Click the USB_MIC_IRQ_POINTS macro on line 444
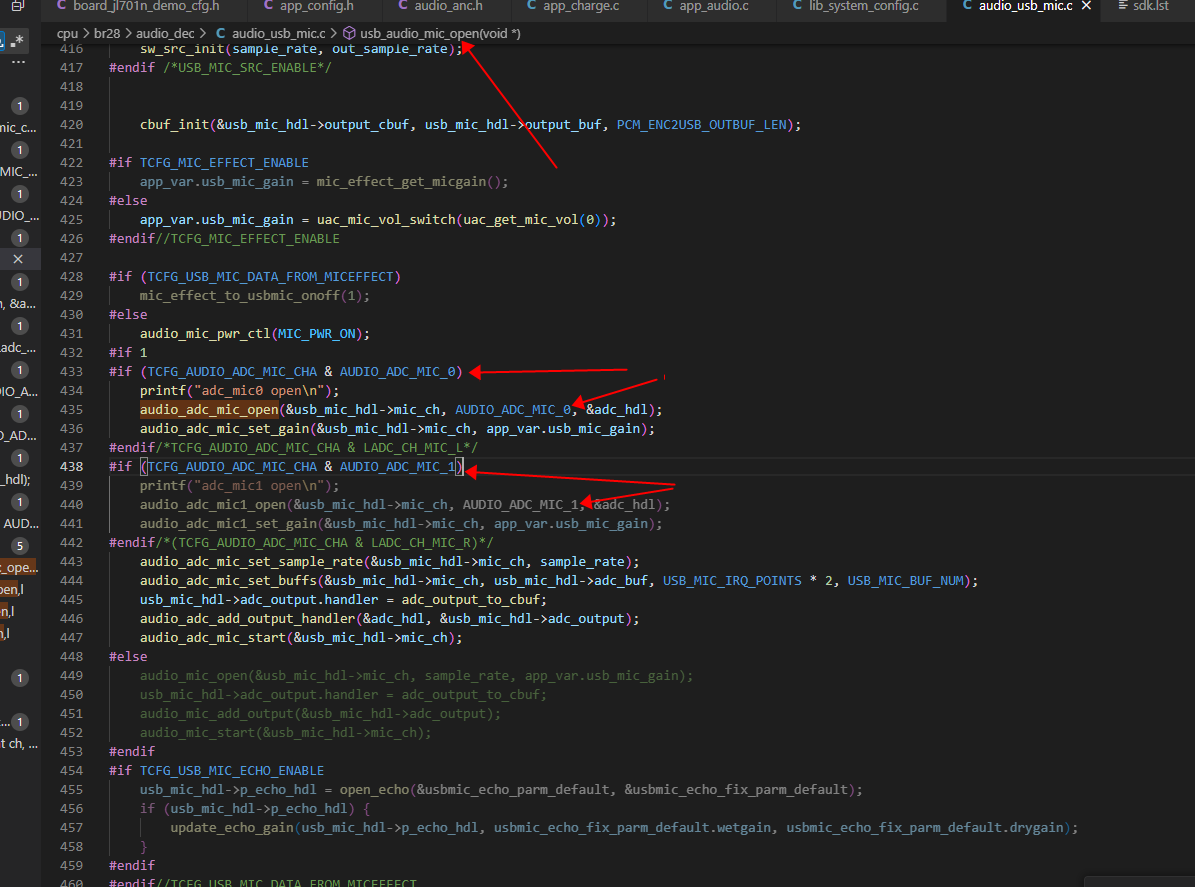The height and width of the screenshot is (887, 1195). [x=732, y=581]
